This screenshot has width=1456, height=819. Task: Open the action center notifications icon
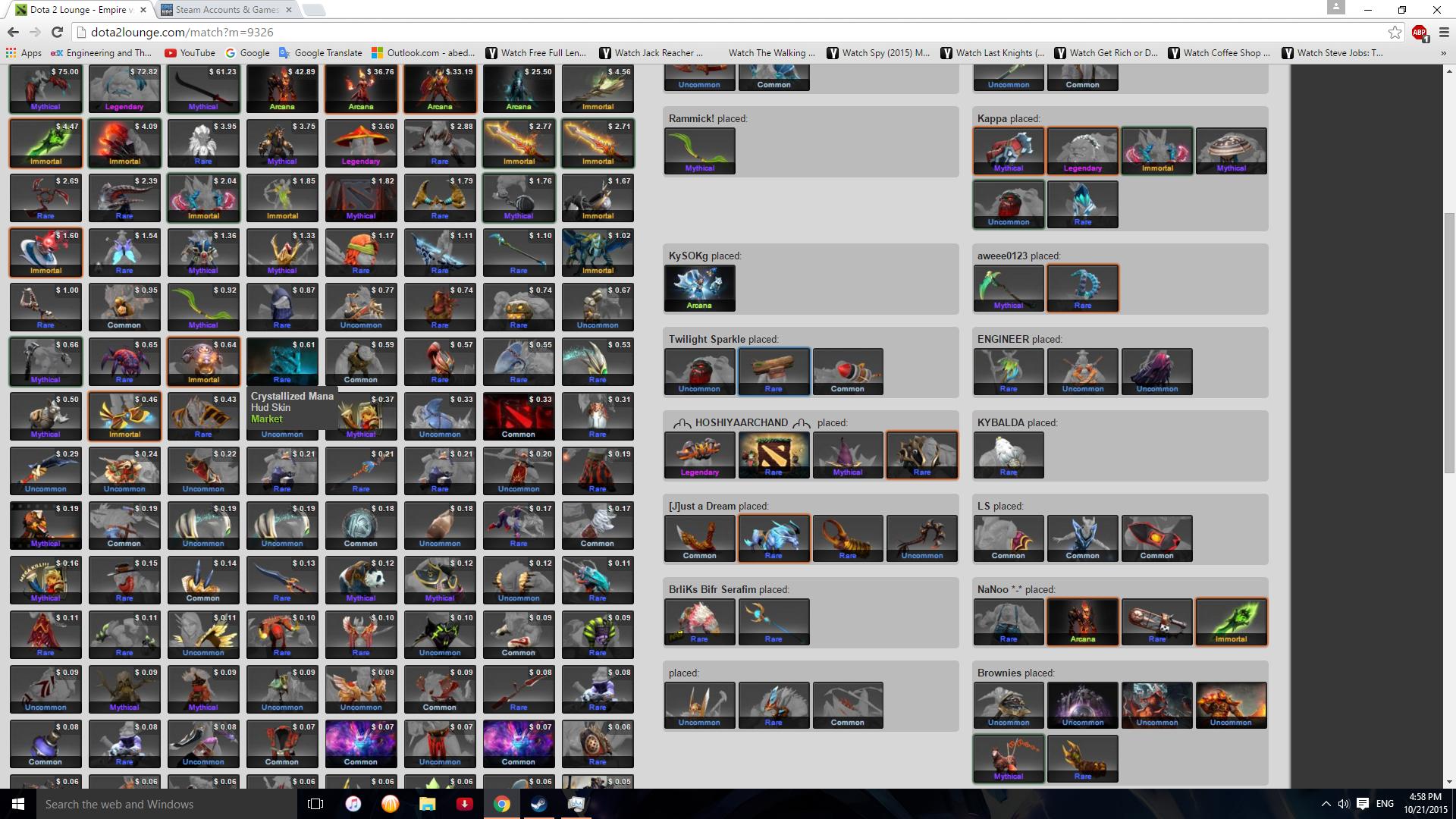1362,804
